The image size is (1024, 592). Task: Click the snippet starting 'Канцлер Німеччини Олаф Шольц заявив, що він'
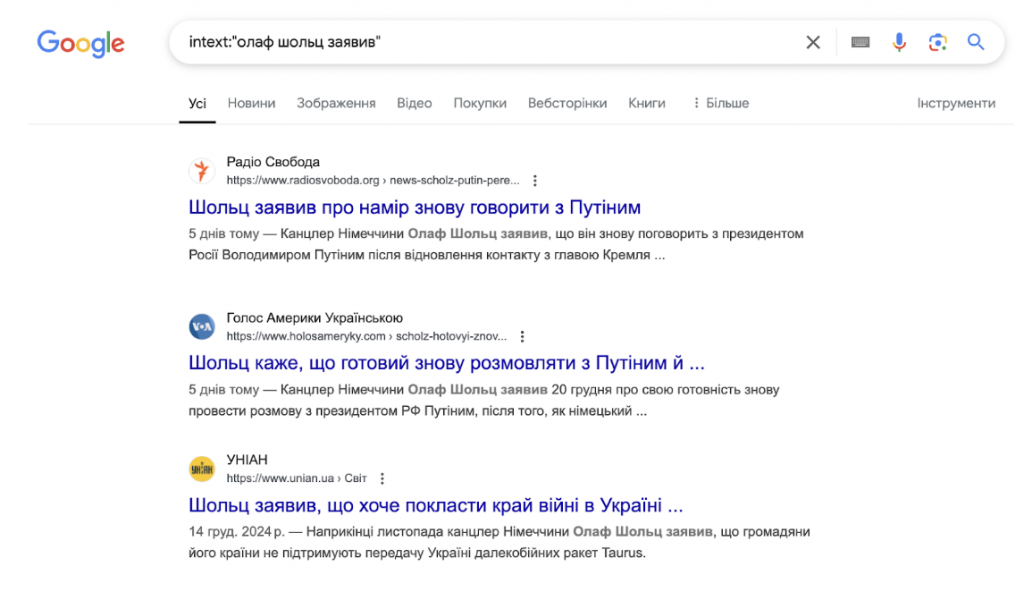[x=496, y=244]
